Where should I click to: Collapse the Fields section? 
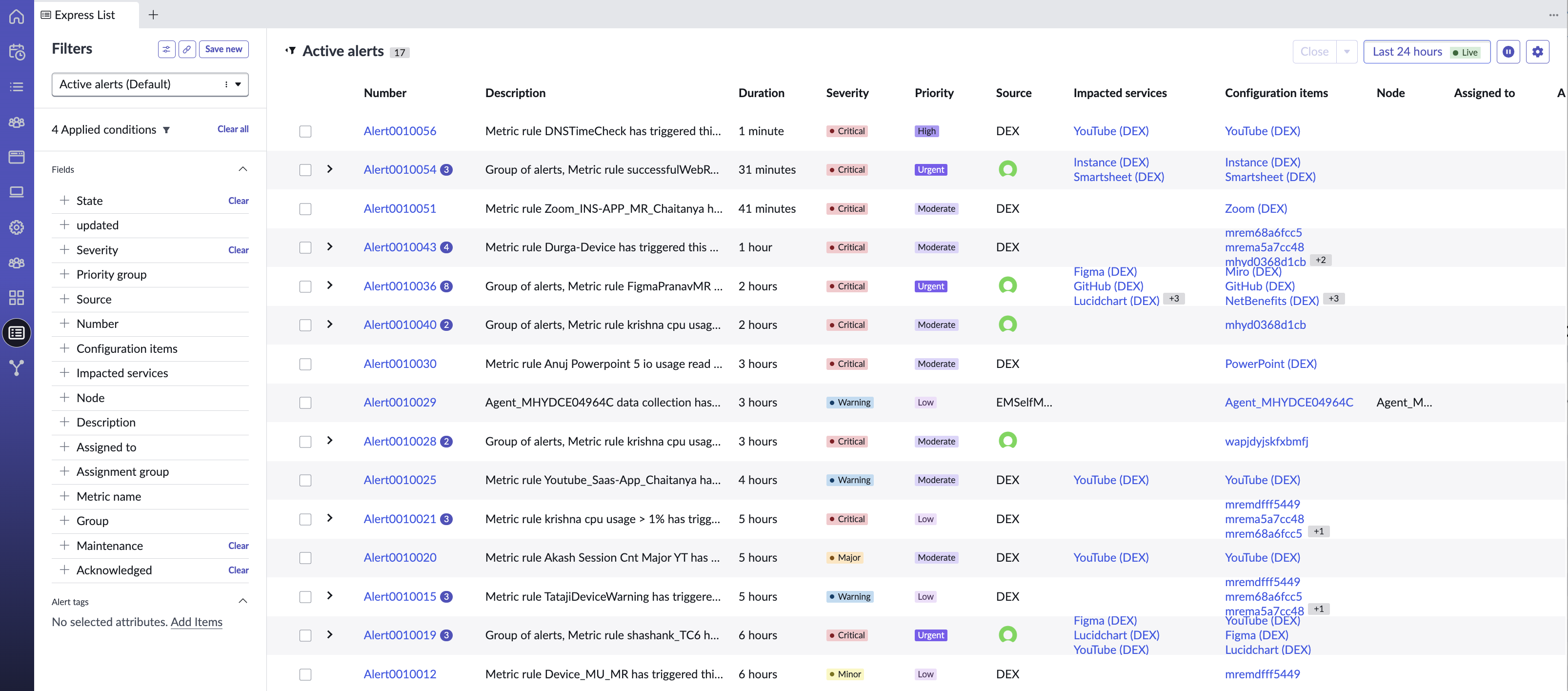(x=242, y=169)
